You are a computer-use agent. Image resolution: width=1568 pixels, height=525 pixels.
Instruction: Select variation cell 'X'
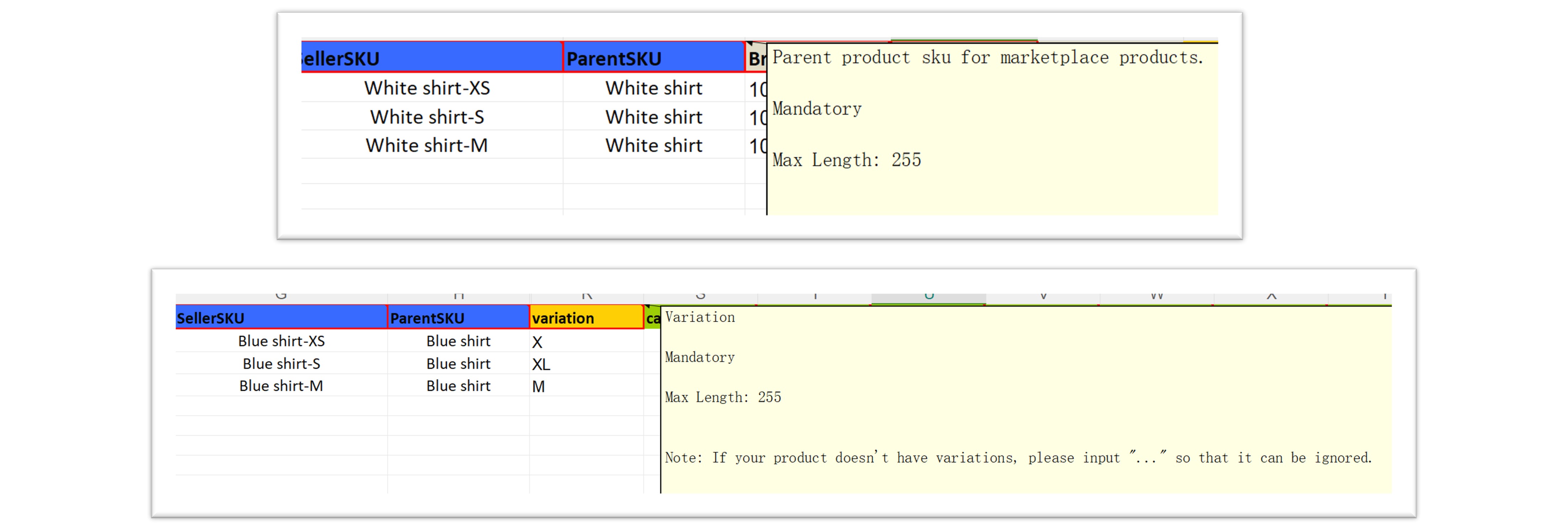[586, 341]
